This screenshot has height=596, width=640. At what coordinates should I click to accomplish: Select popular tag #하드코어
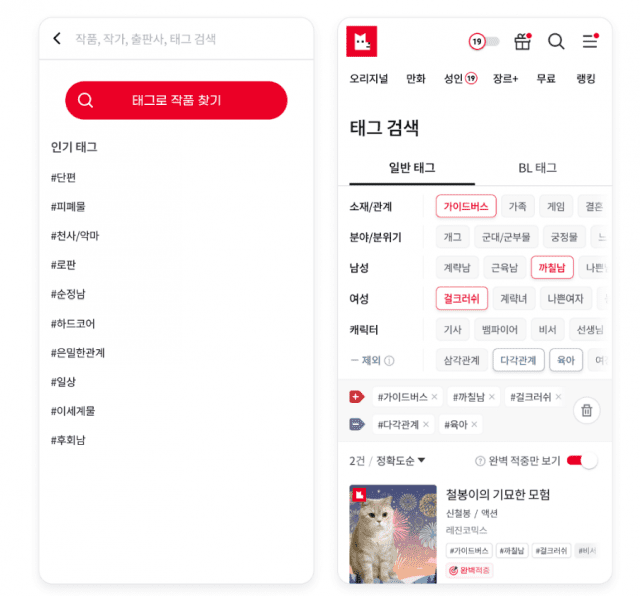click(x=73, y=324)
